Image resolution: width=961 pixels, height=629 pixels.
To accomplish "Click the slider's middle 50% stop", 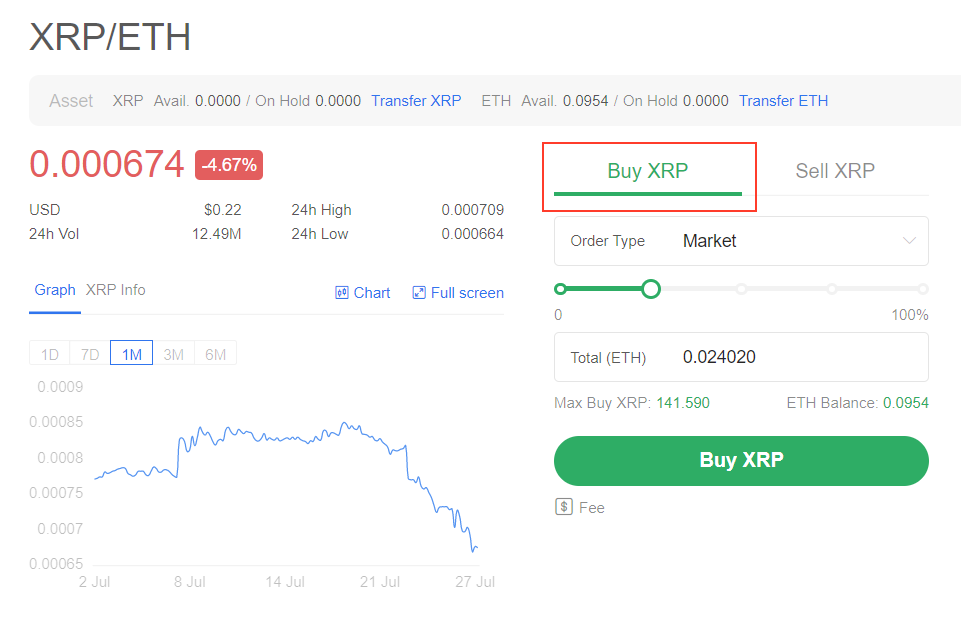I will 741,289.
